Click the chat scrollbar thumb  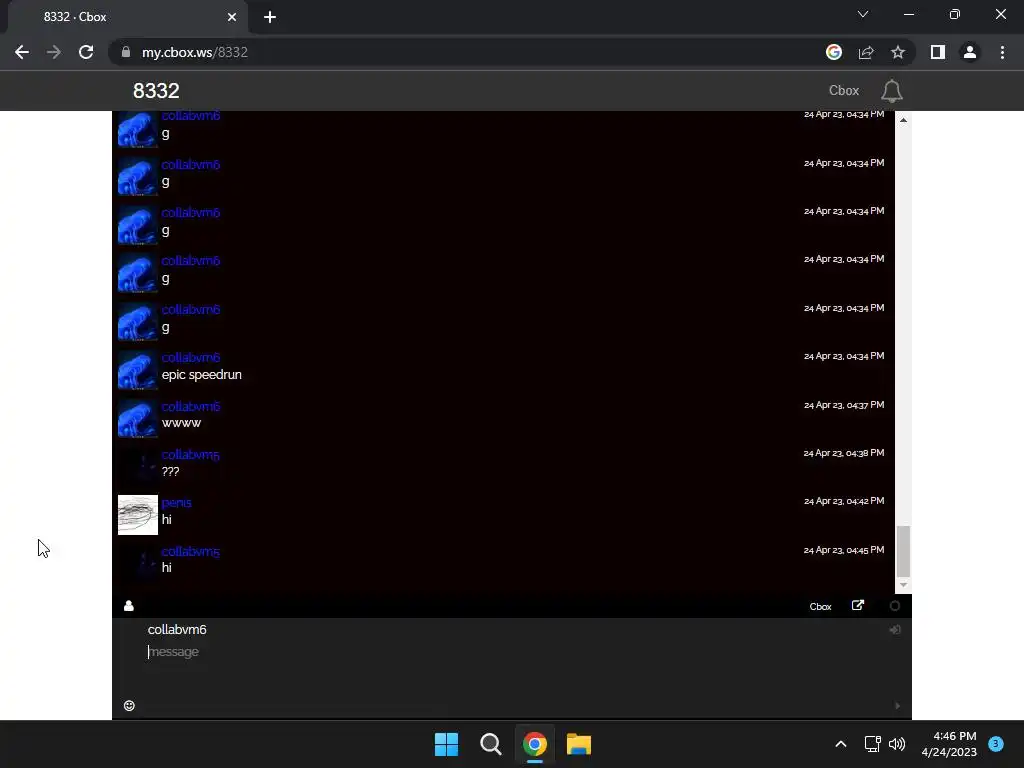click(x=903, y=552)
